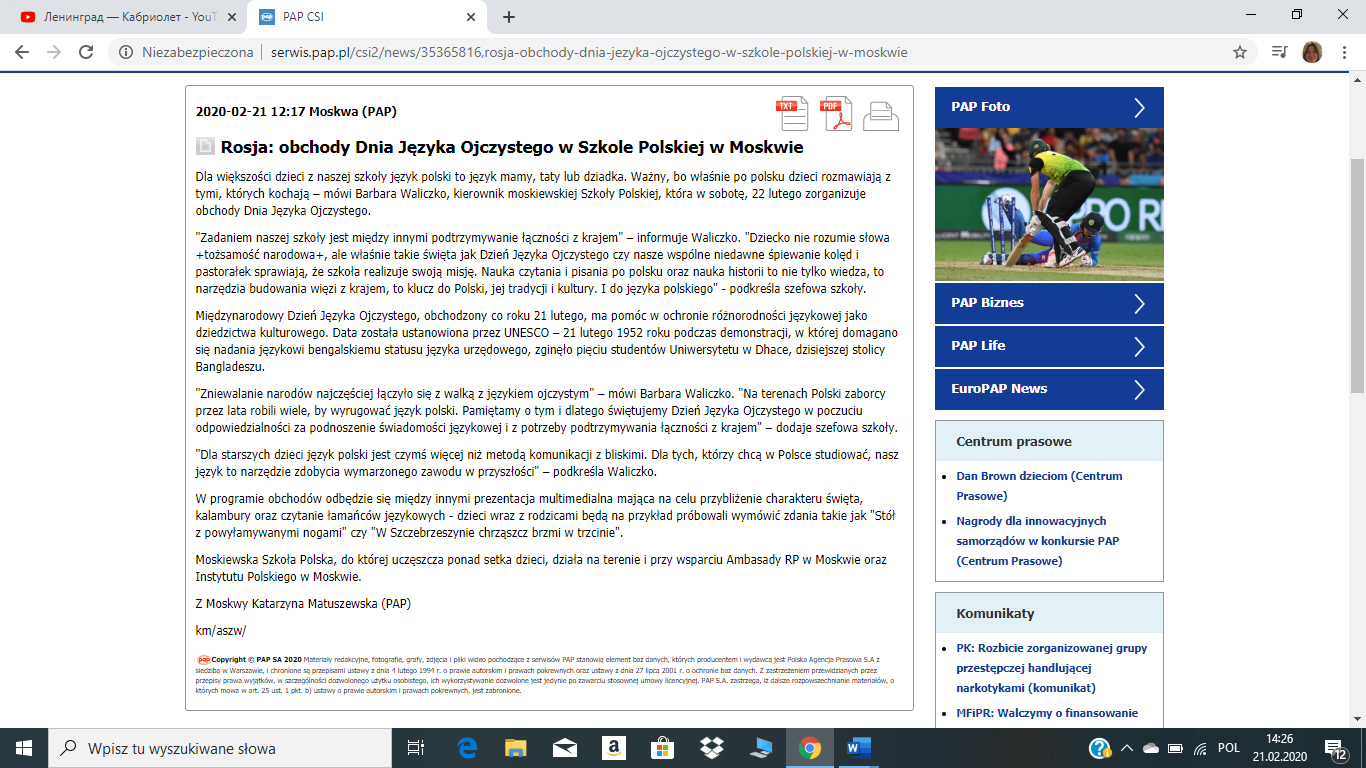Open a new browser tab
The height and width of the screenshot is (768, 1366).
point(509,17)
